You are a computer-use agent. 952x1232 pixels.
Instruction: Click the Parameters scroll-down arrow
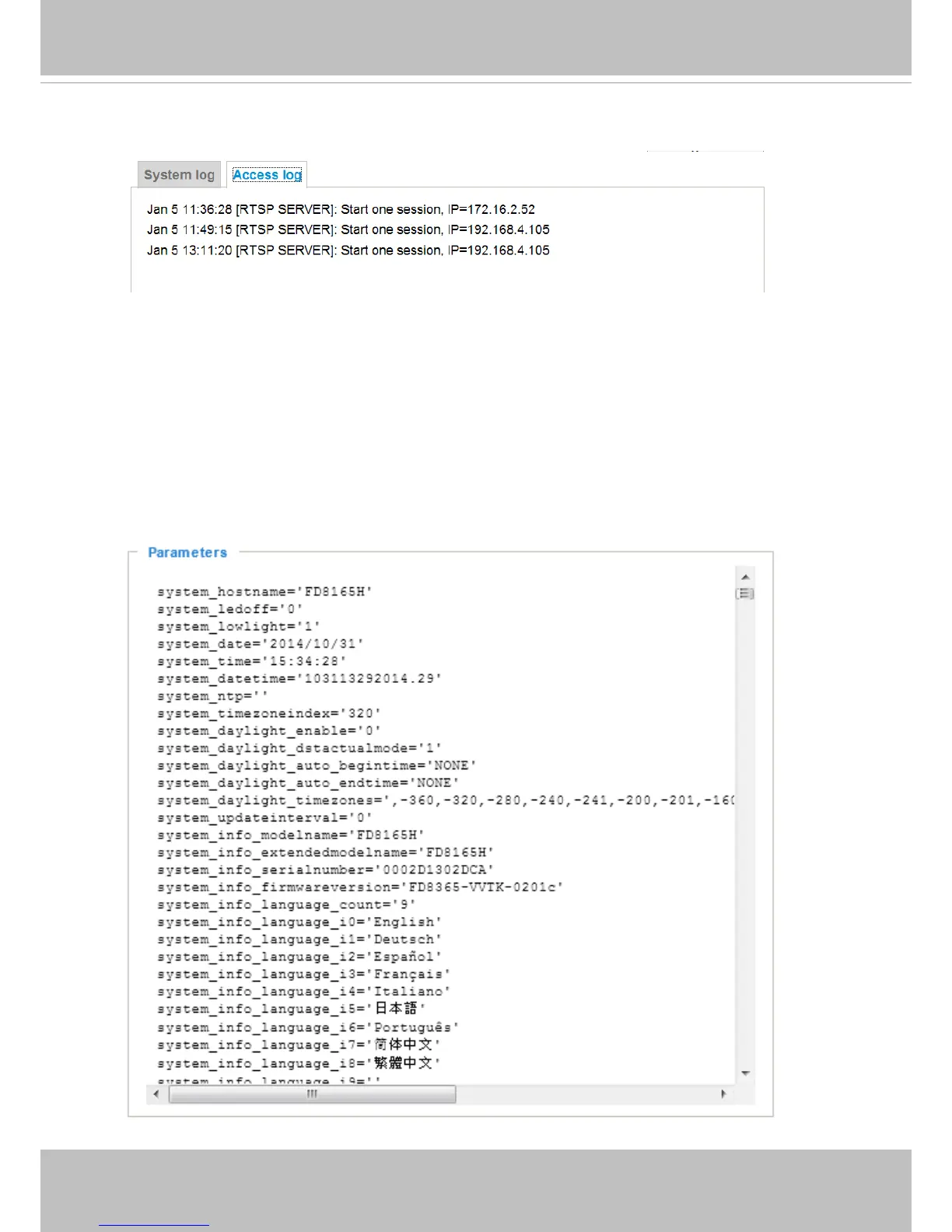(745, 1073)
